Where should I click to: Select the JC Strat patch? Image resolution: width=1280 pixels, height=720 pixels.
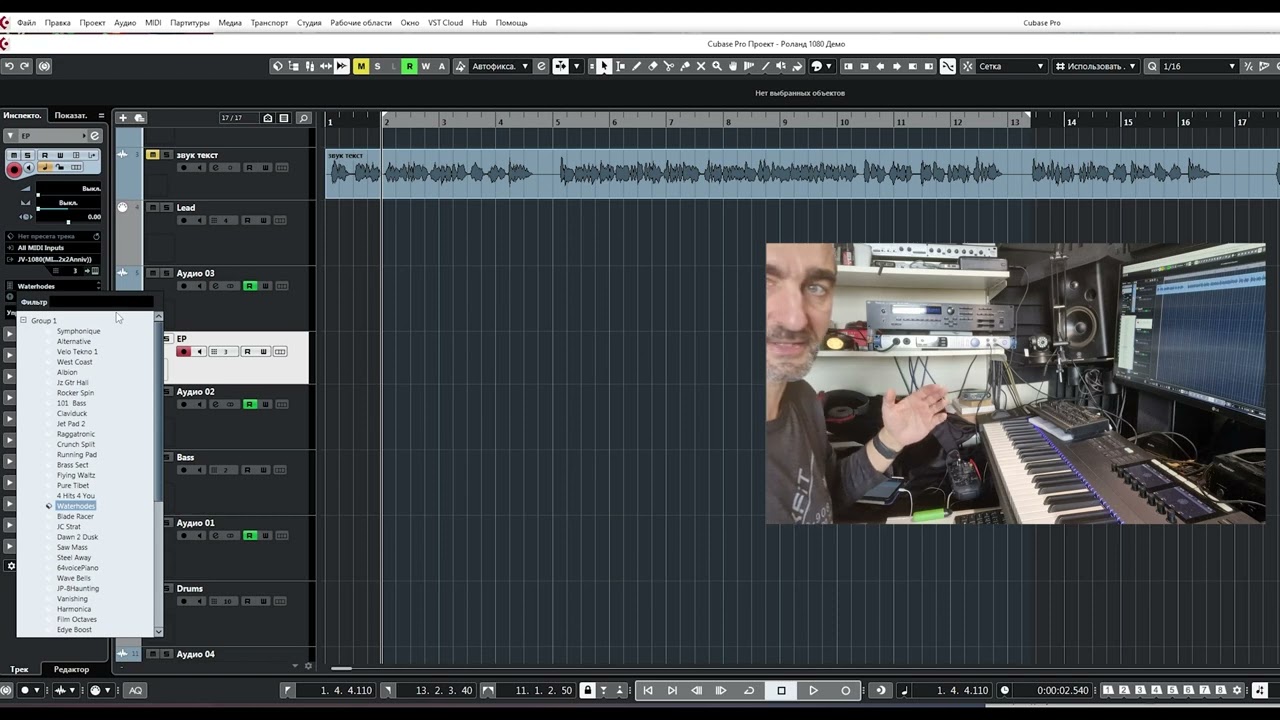click(69, 526)
